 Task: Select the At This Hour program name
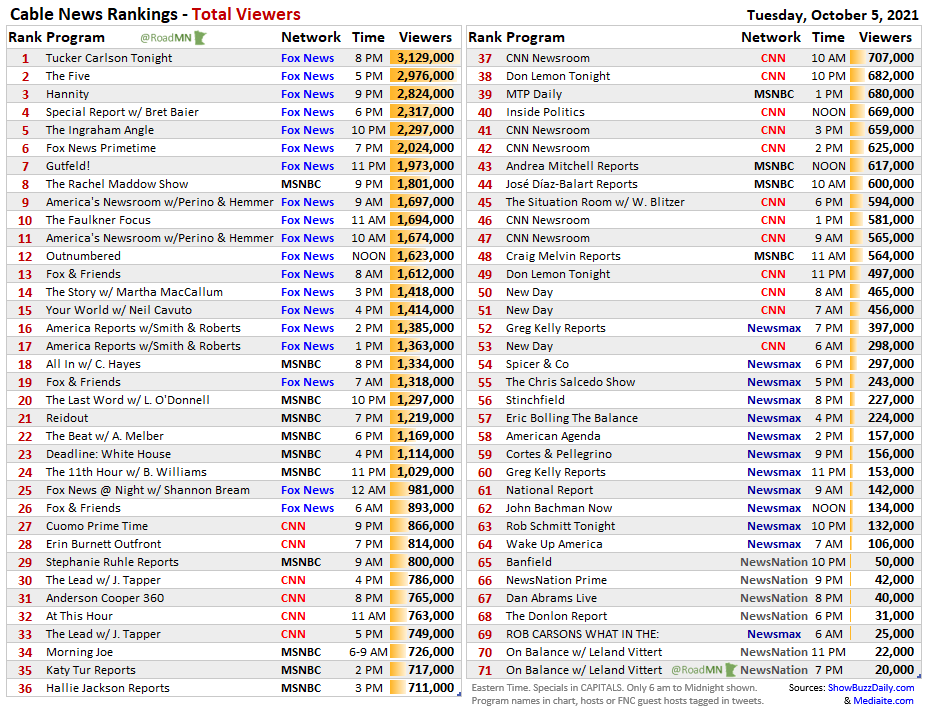coord(79,616)
